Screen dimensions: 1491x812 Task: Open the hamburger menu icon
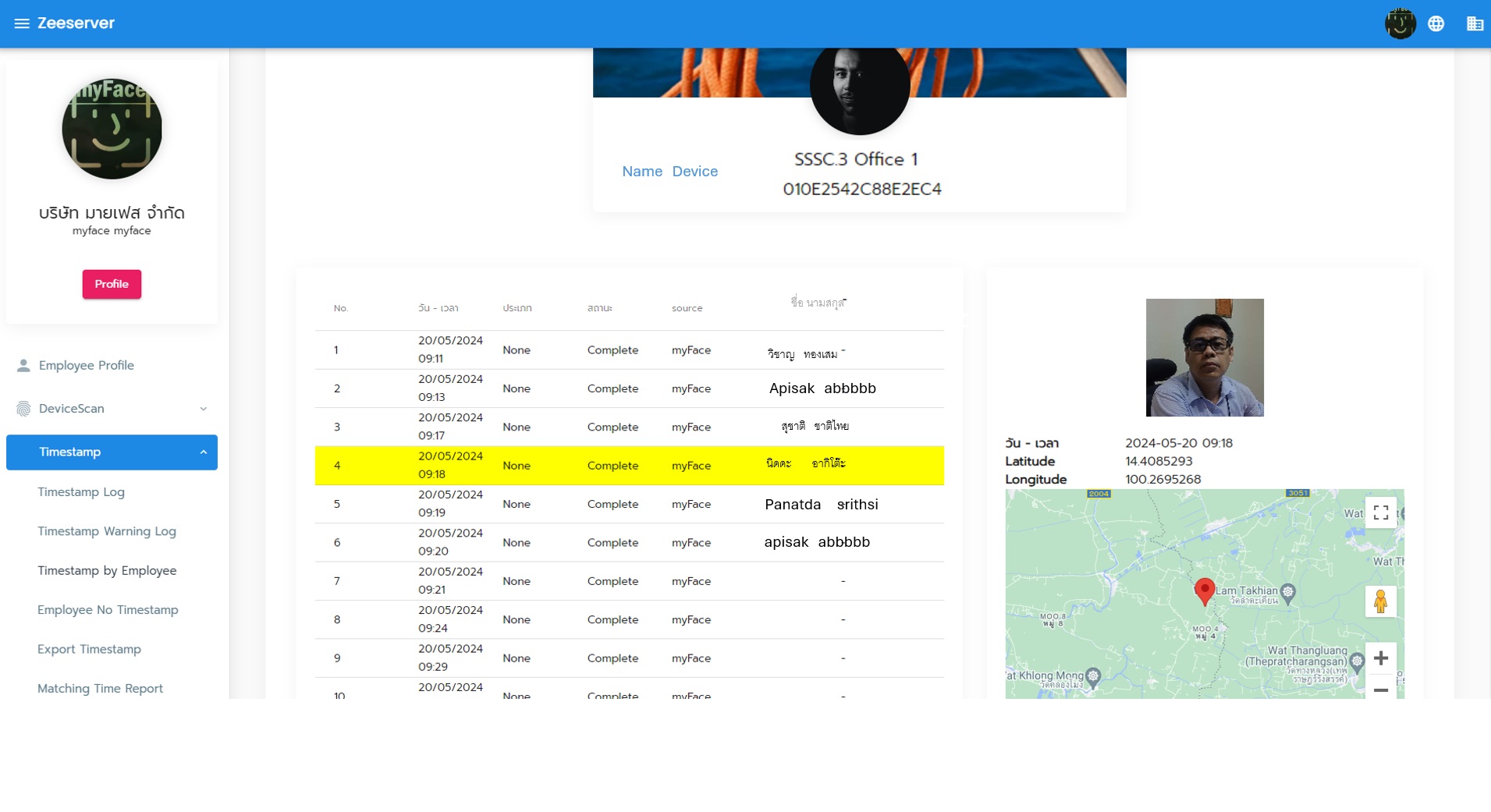click(x=22, y=23)
